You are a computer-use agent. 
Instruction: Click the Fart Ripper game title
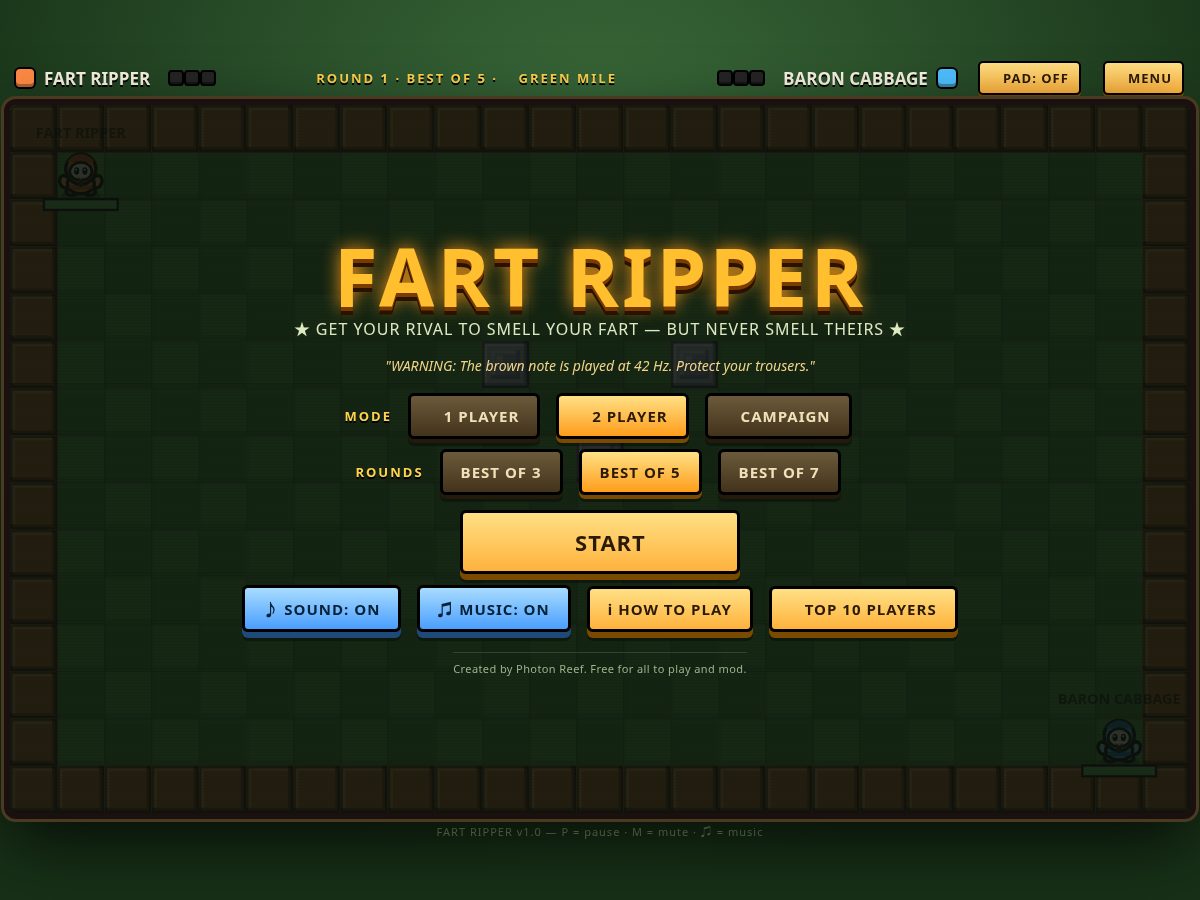(600, 279)
